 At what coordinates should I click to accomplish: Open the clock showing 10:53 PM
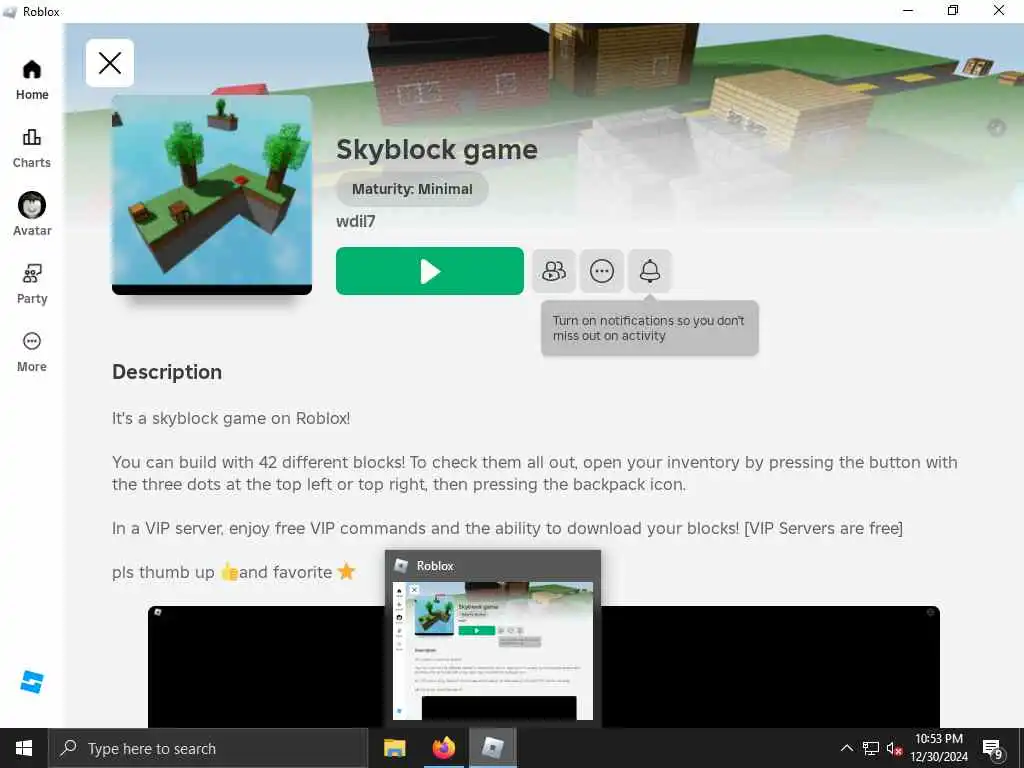point(938,748)
